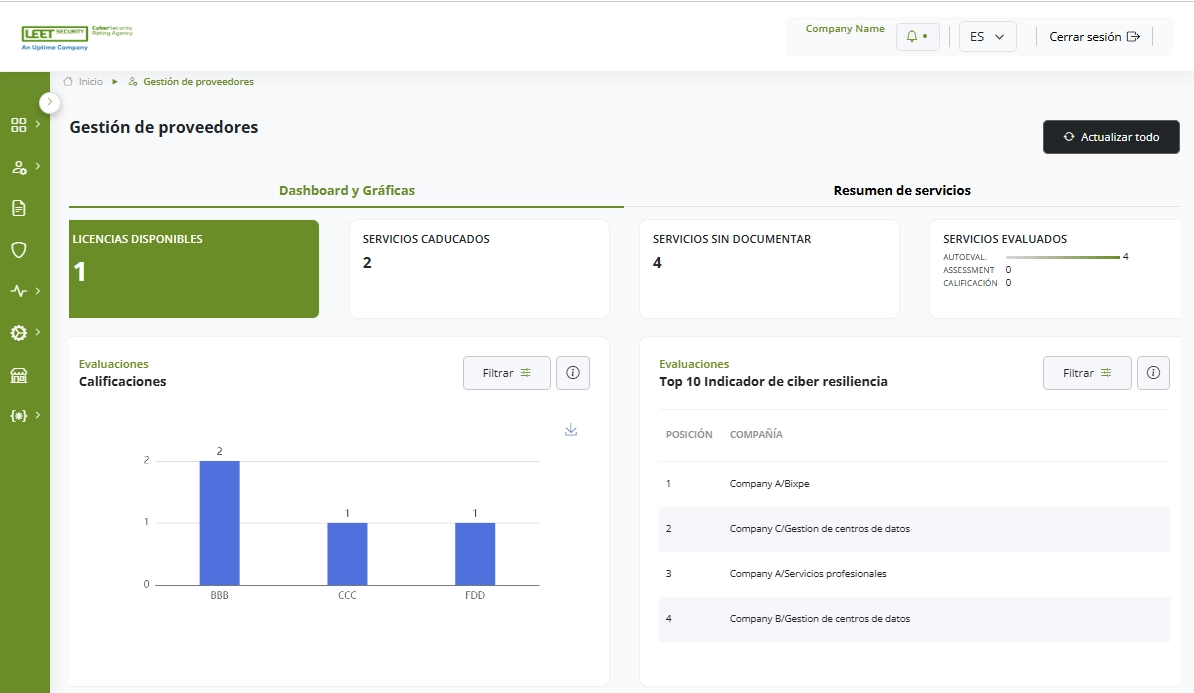
Task: Open the dashboard grid icon in sidebar
Action: (19, 125)
